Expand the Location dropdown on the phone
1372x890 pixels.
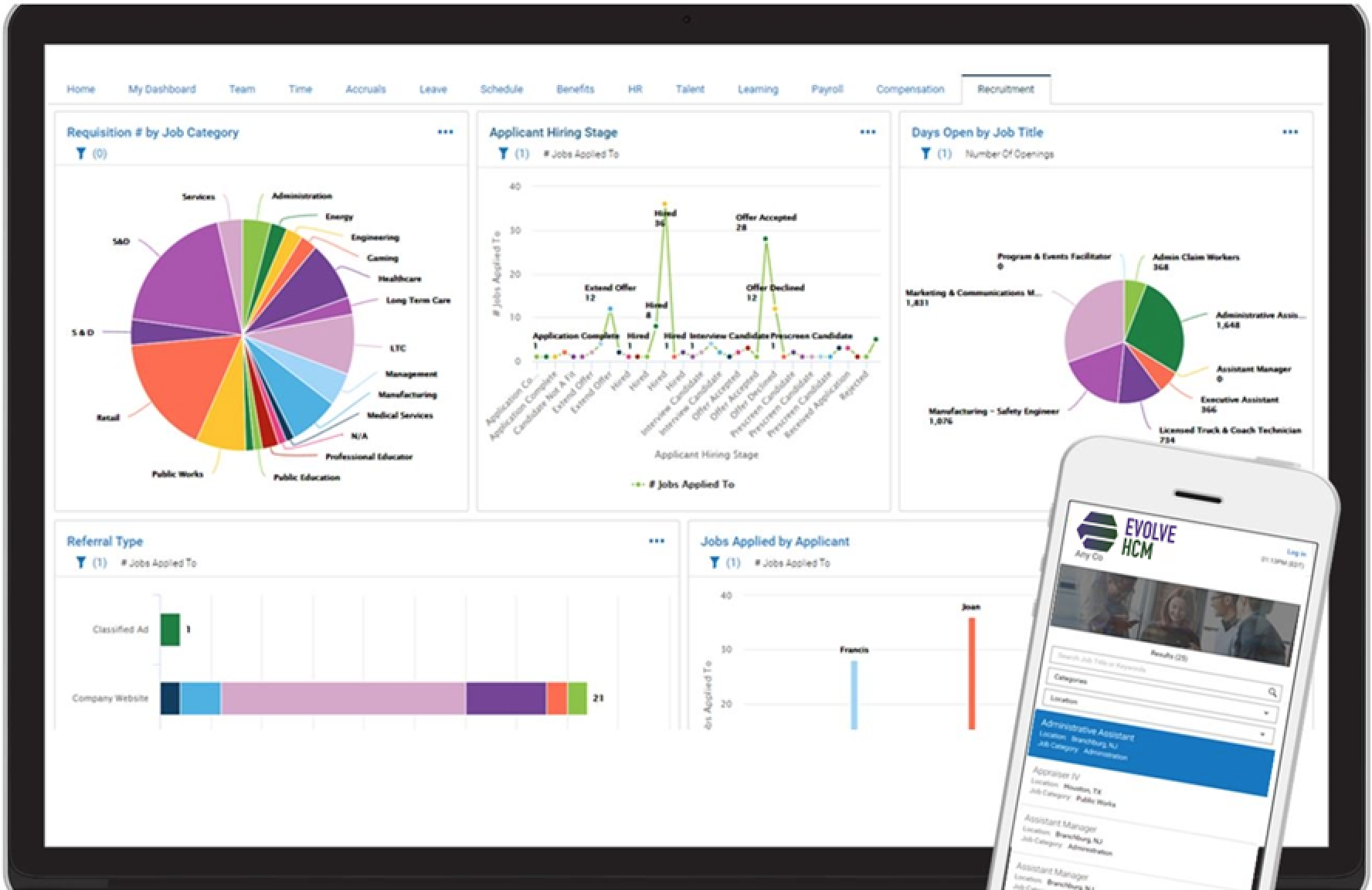coord(1266,713)
